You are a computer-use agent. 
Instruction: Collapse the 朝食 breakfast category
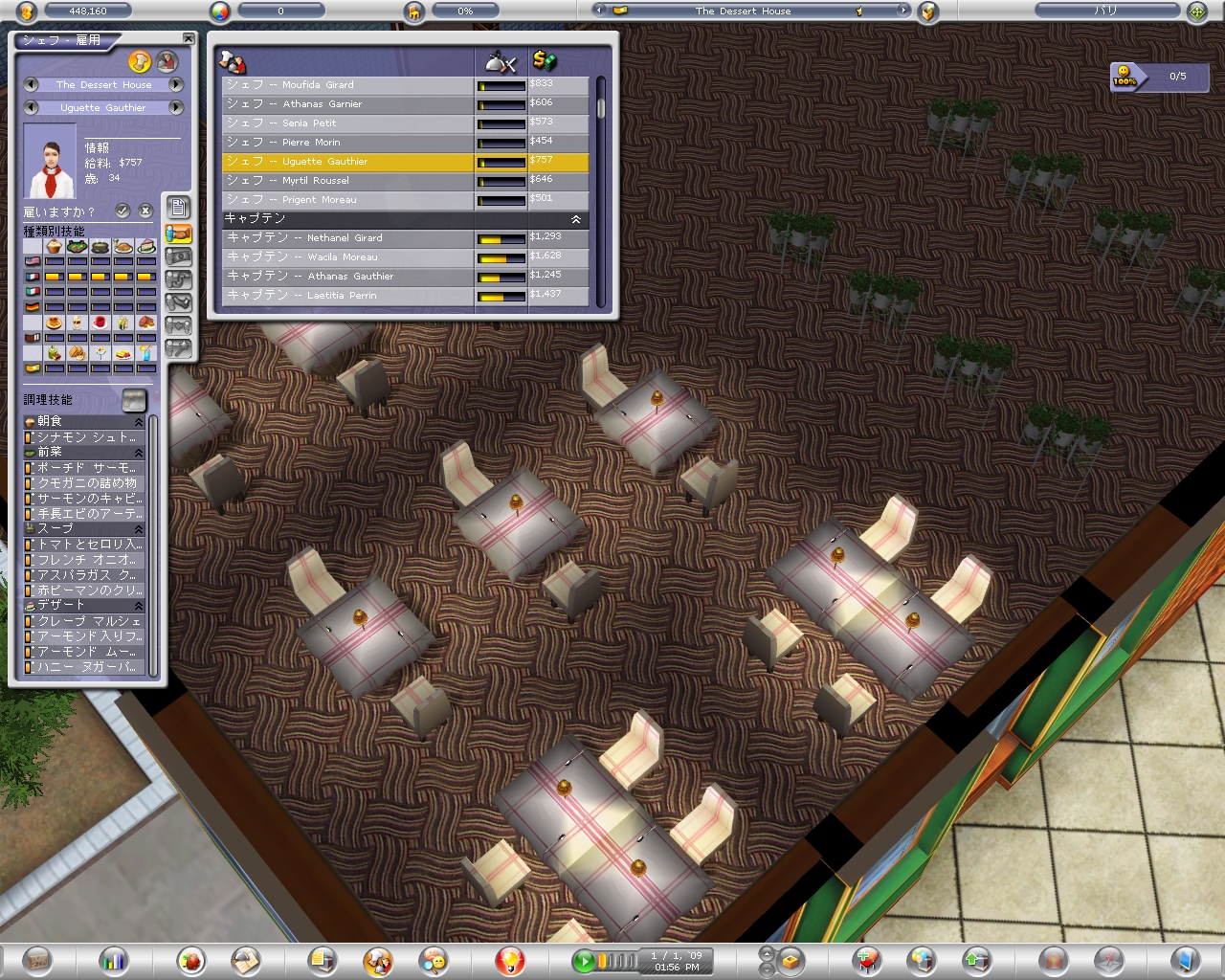(139, 422)
